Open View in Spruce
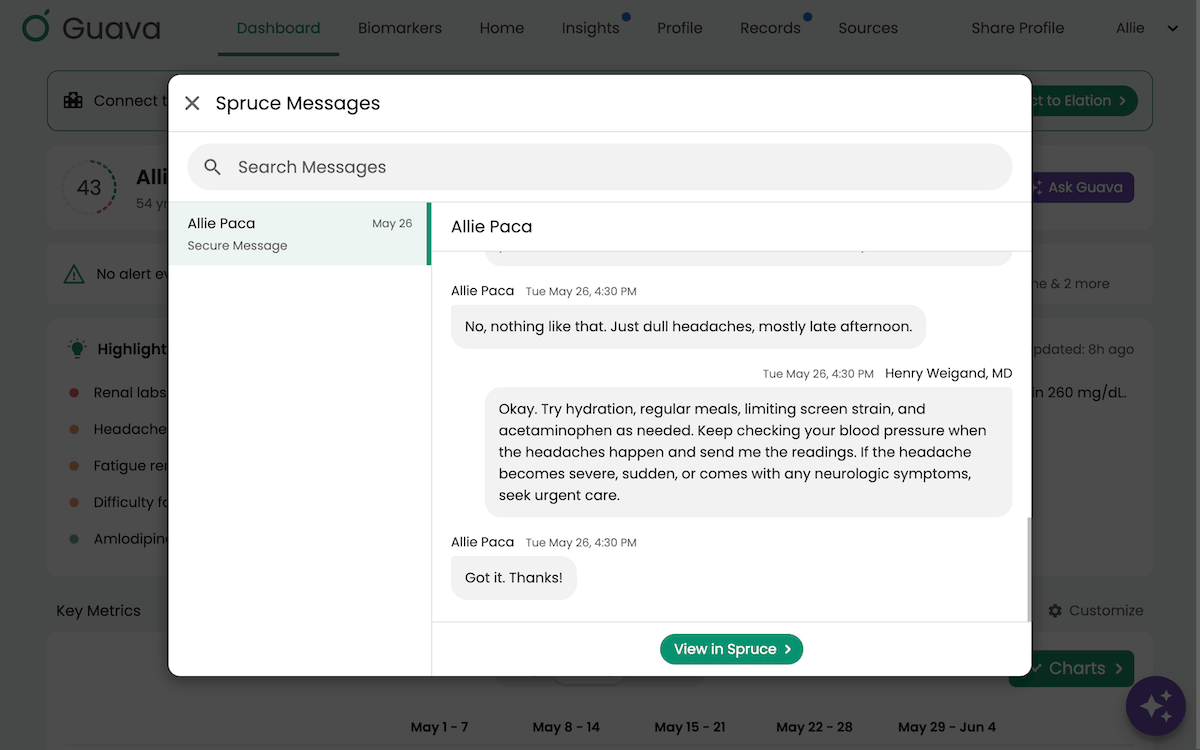The height and width of the screenshot is (750, 1200). pos(731,649)
